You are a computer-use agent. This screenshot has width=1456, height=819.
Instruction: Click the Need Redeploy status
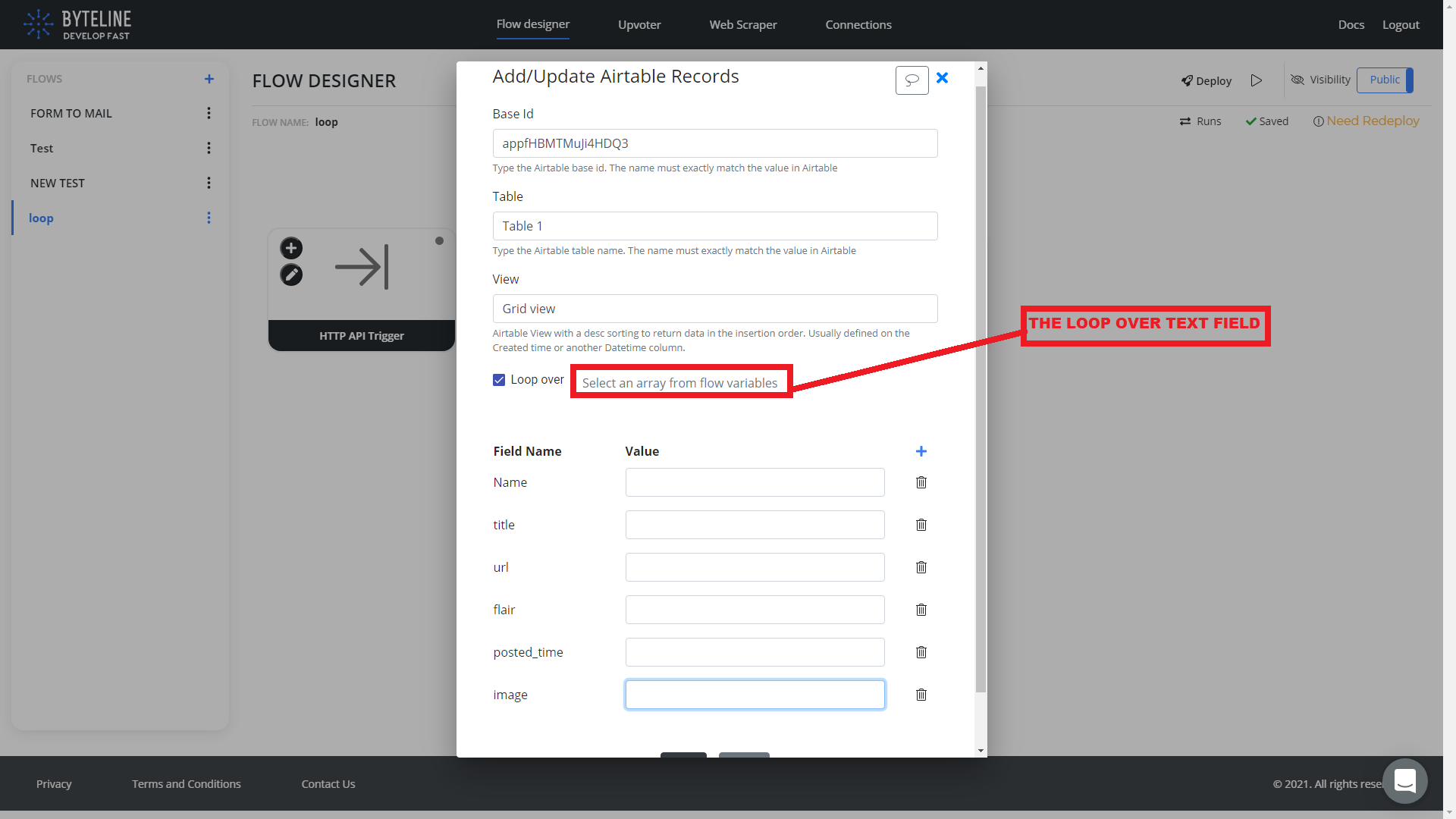(1366, 121)
